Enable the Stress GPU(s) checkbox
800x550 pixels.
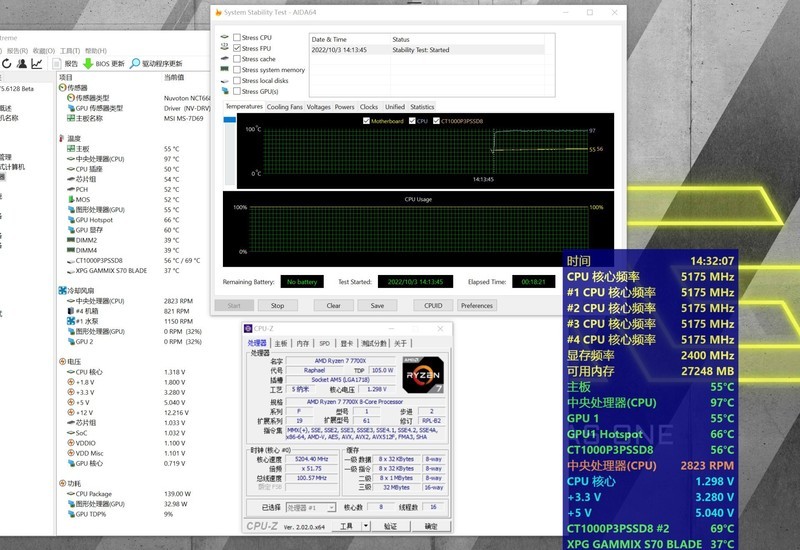point(237,91)
